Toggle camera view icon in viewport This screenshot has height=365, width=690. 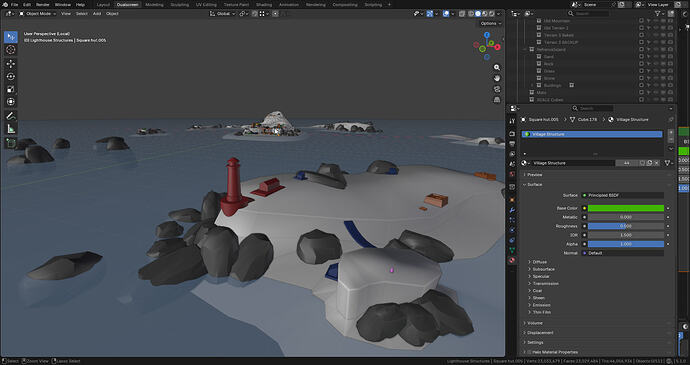[497, 89]
